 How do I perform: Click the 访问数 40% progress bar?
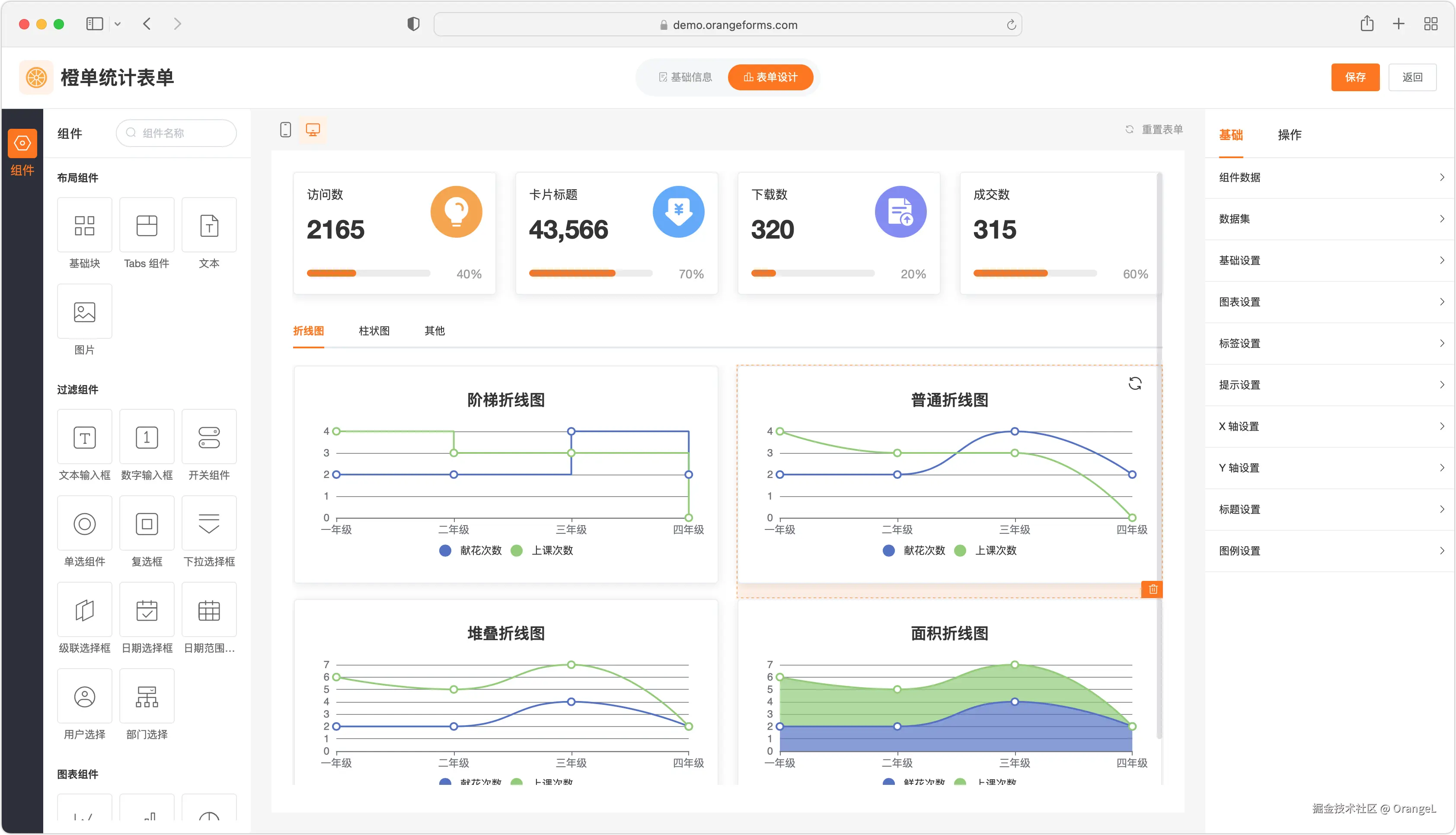(x=368, y=274)
